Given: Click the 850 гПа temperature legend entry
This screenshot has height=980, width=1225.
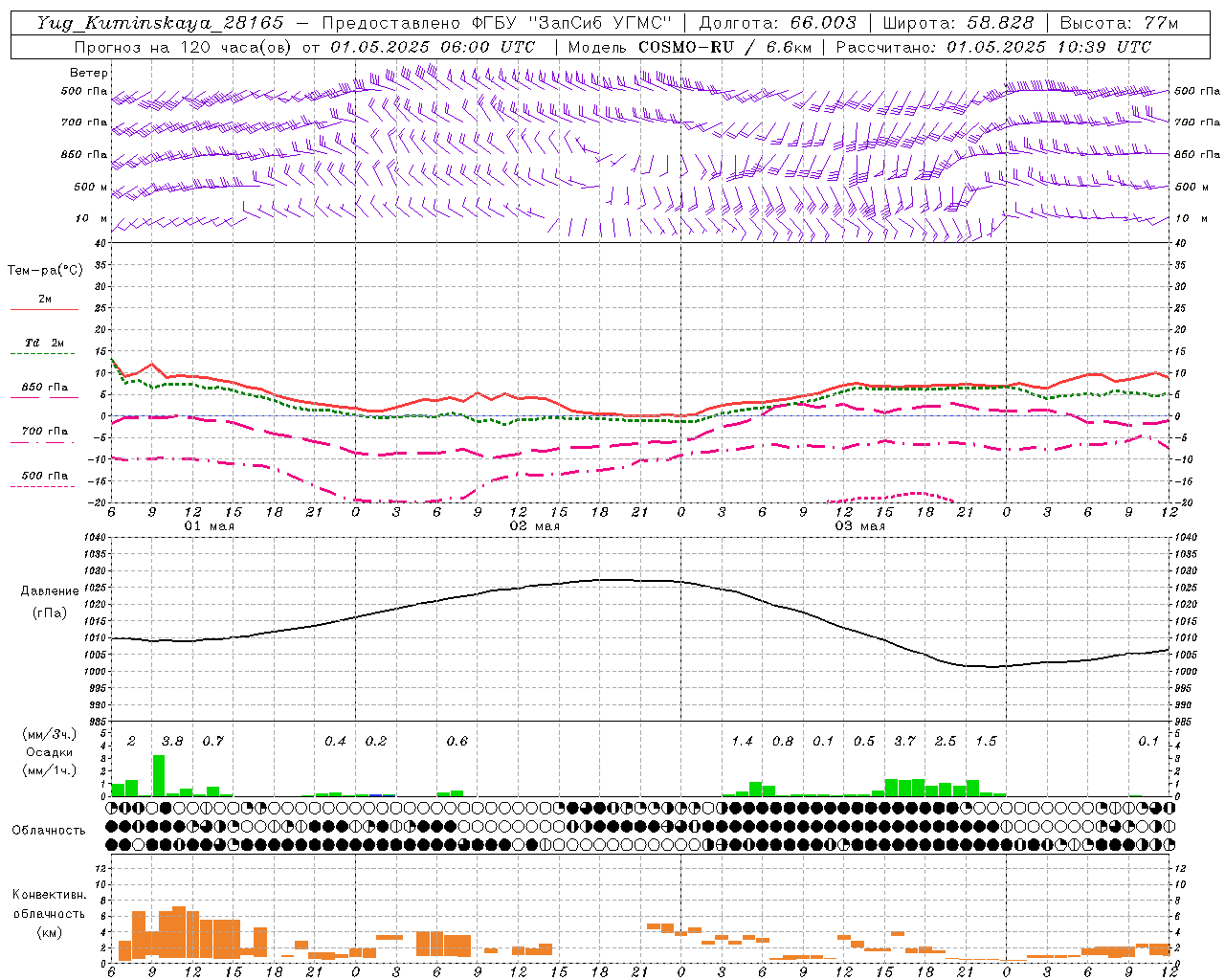Looking at the screenshot, I should [x=45, y=388].
